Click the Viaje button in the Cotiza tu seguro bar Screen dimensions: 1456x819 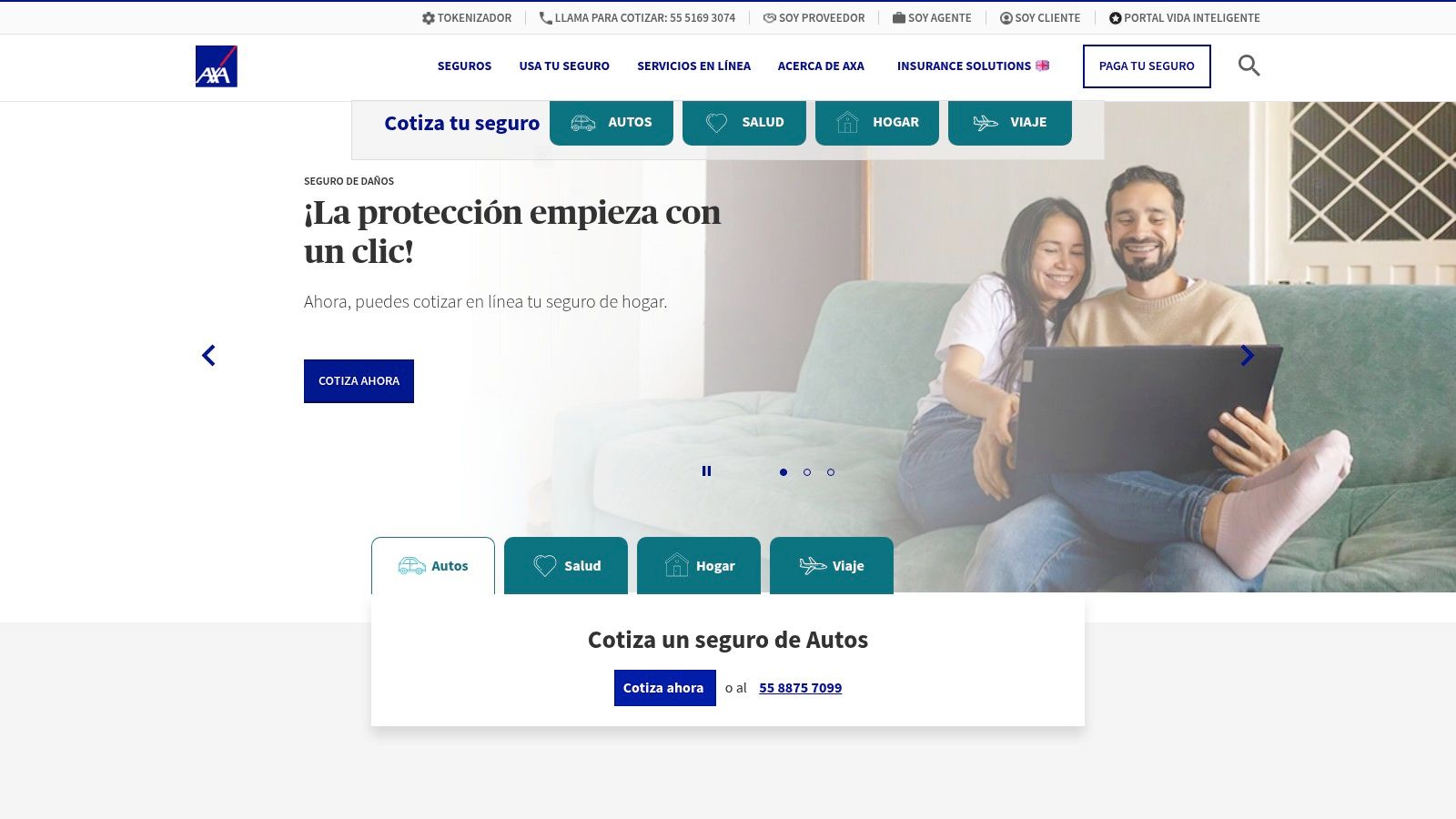pos(1010,123)
